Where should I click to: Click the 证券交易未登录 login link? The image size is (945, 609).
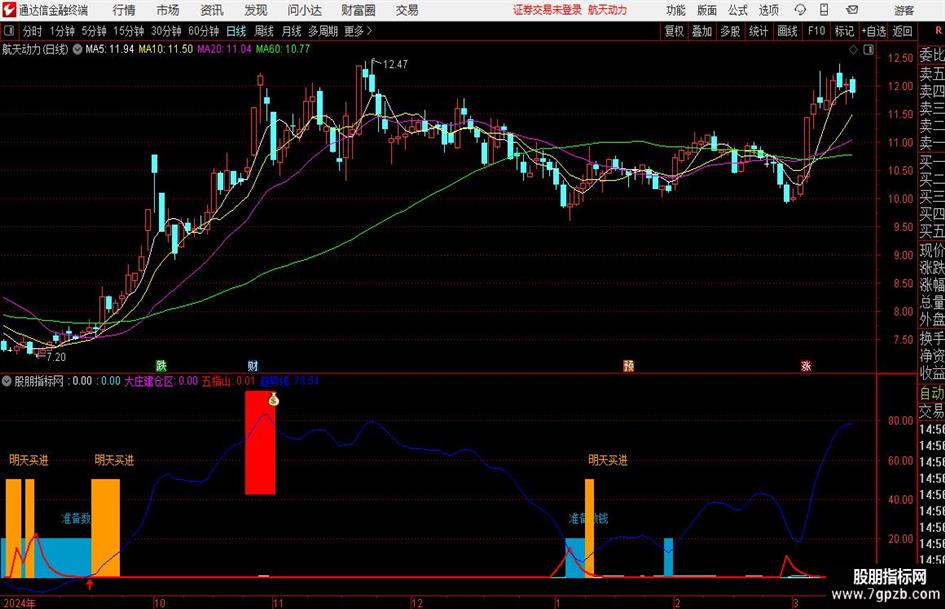[547, 10]
